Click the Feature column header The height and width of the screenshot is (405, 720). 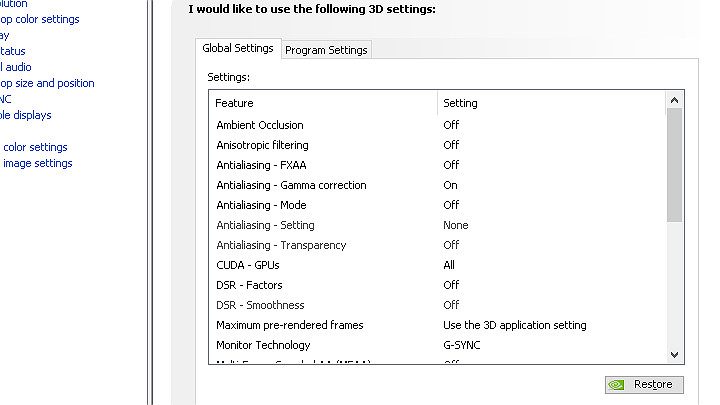coord(235,103)
